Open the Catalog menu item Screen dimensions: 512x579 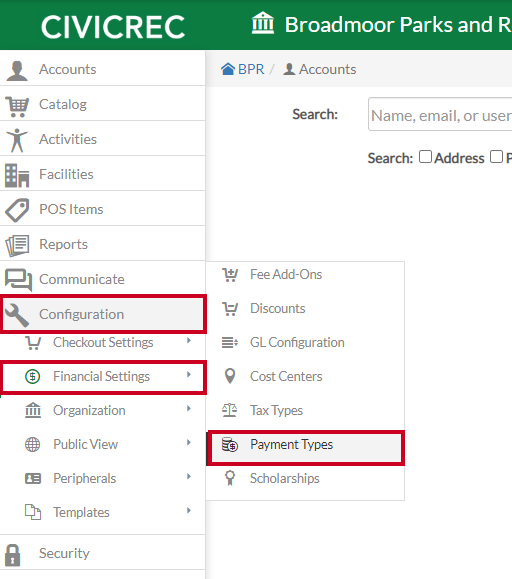[102, 104]
